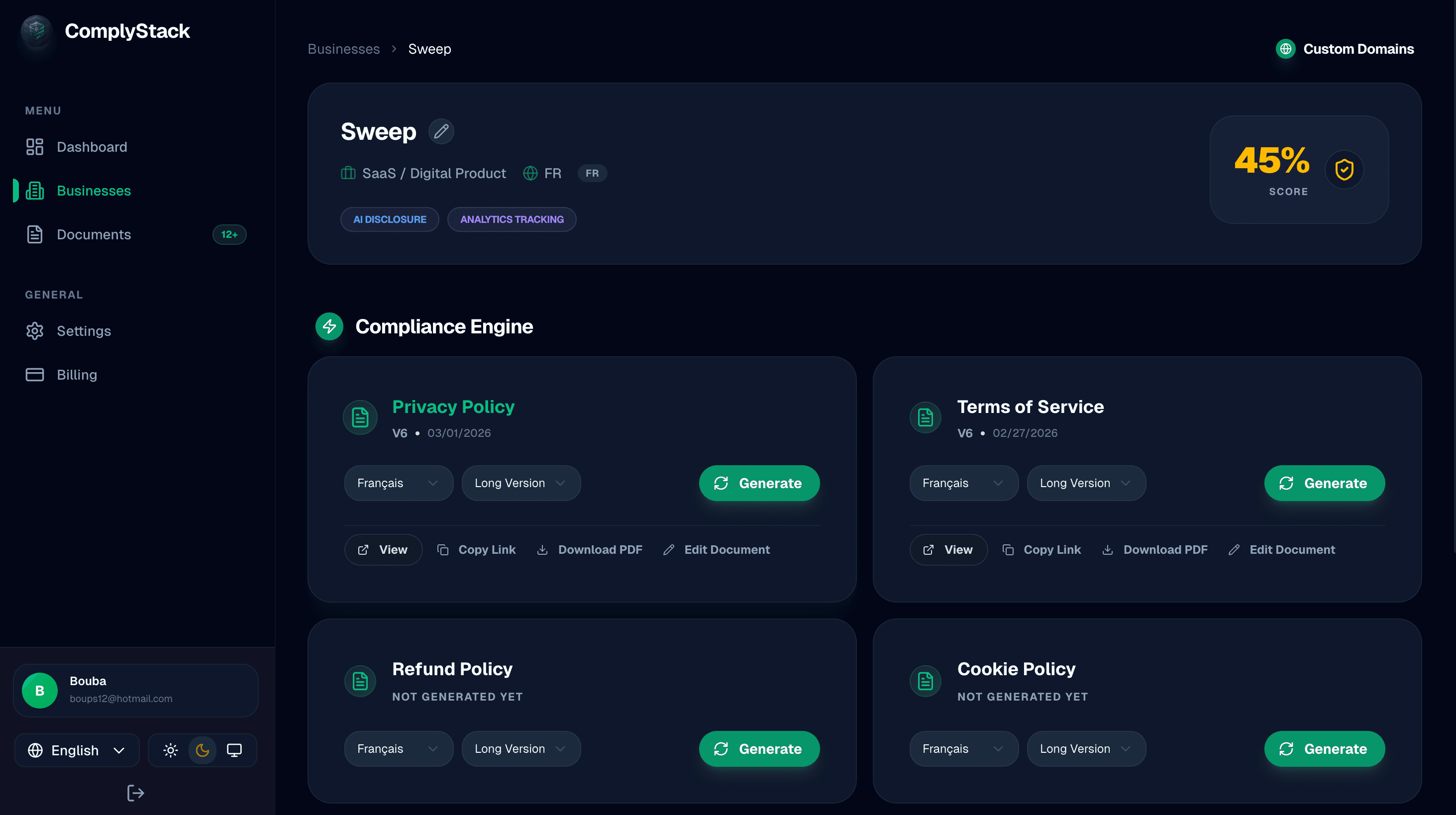Generate the Refund Policy document

[x=759, y=748]
